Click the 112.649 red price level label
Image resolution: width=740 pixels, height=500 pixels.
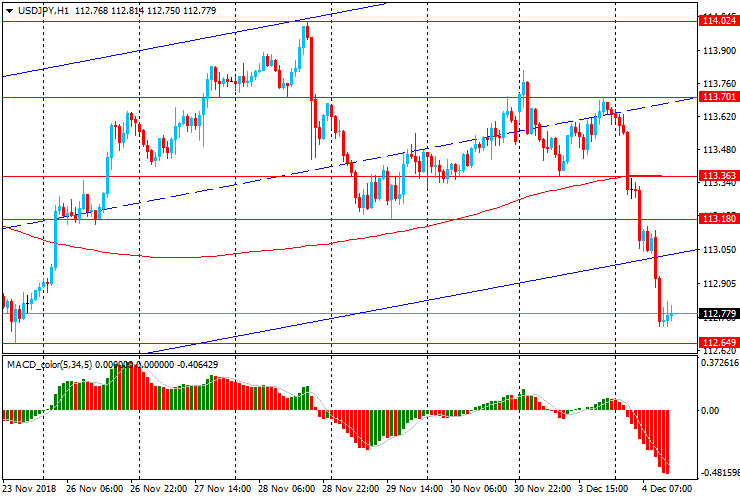[x=719, y=342]
